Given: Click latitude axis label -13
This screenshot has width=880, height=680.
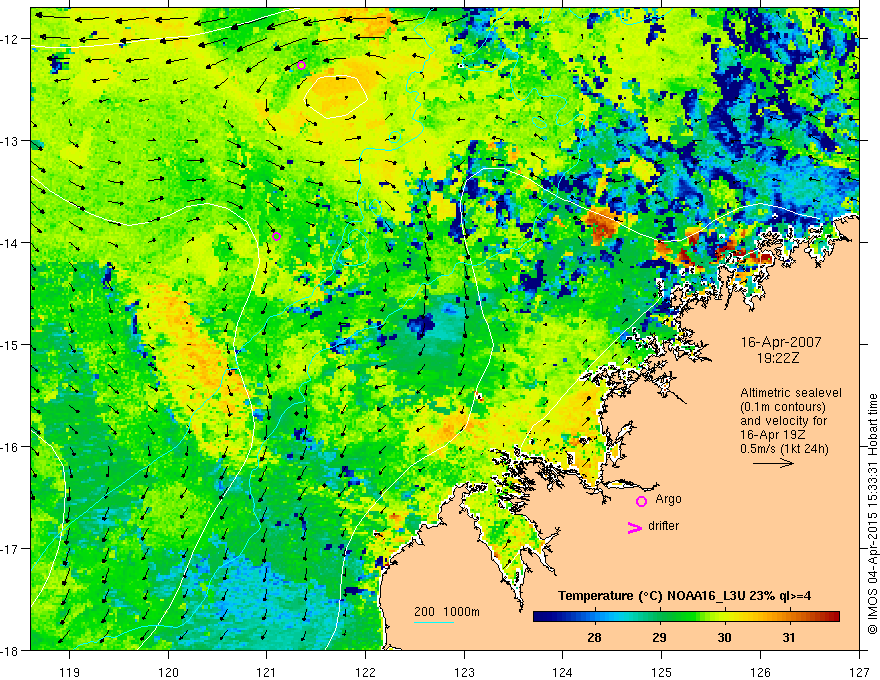Looking at the screenshot, I should 11,141.
